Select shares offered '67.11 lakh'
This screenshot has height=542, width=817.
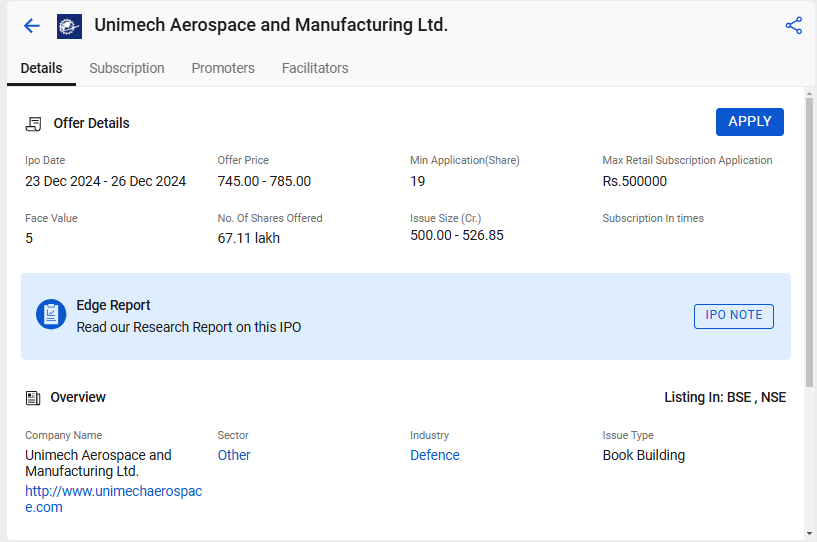click(x=249, y=238)
